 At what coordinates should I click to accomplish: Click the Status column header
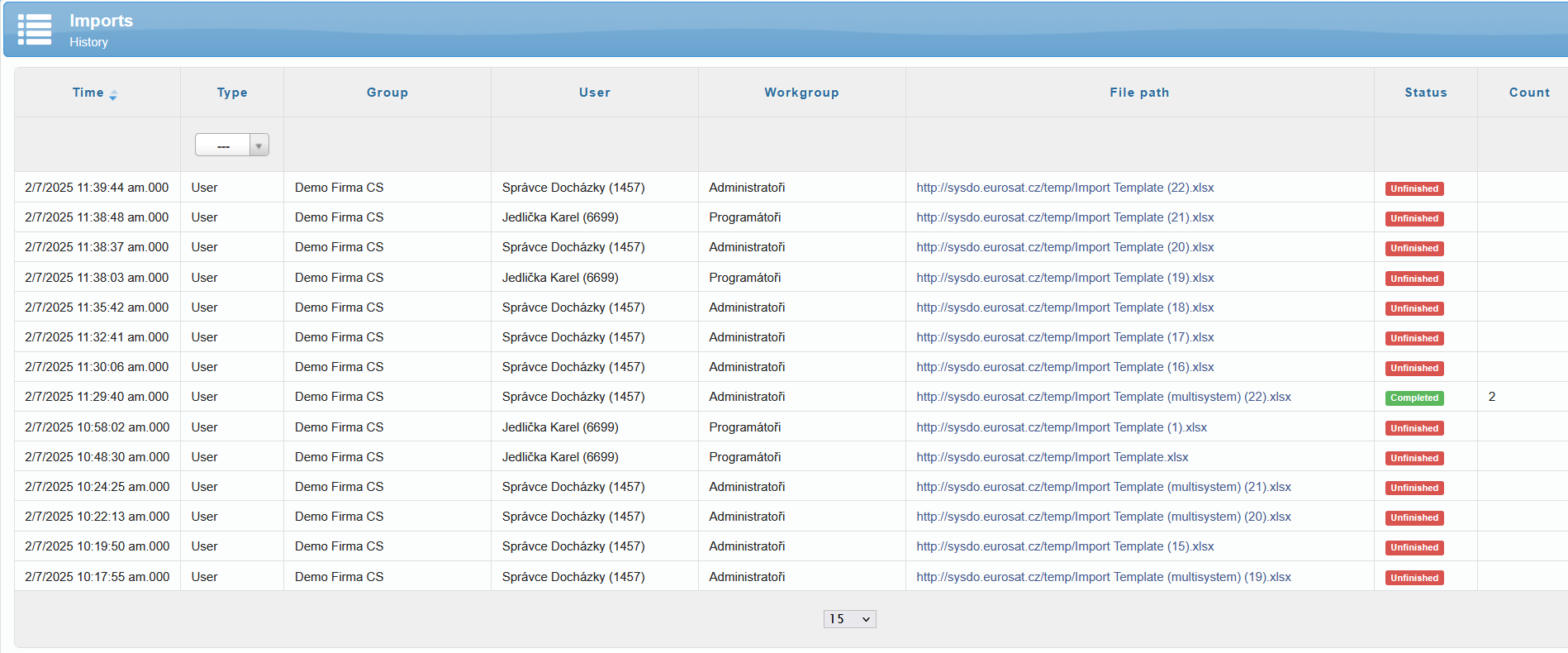tap(1426, 93)
